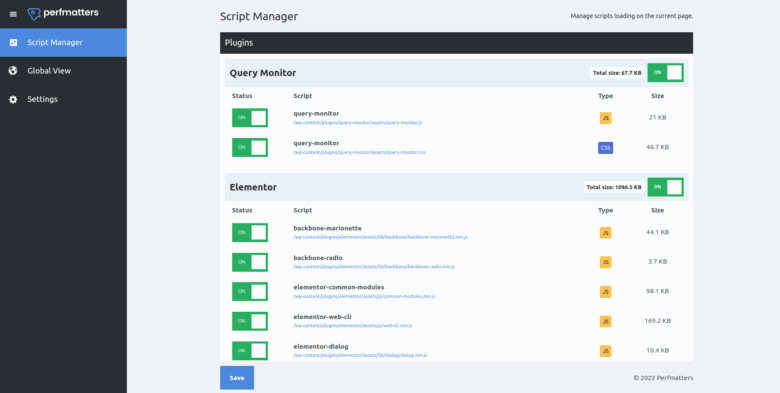Open common-modules.min.js path link
Image resolution: width=780 pixels, height=393 pixels.
pyautogui.click(x=364, y=296)
